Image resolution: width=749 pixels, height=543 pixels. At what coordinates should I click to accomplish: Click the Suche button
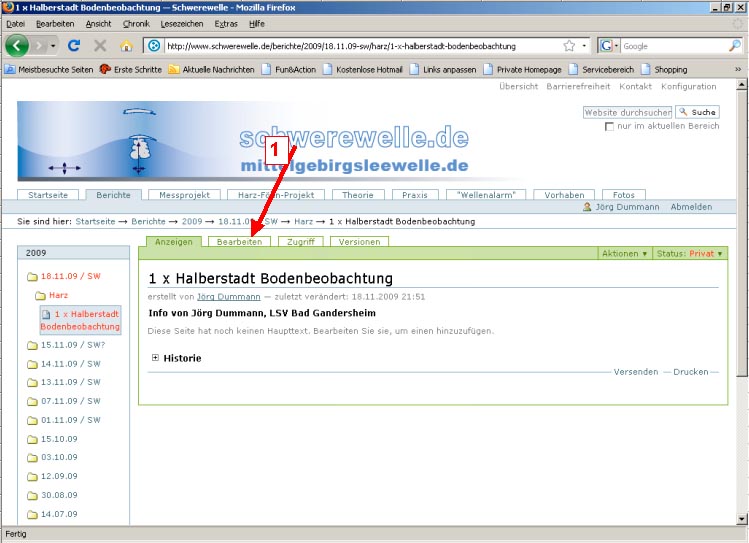tap(697, 112)
